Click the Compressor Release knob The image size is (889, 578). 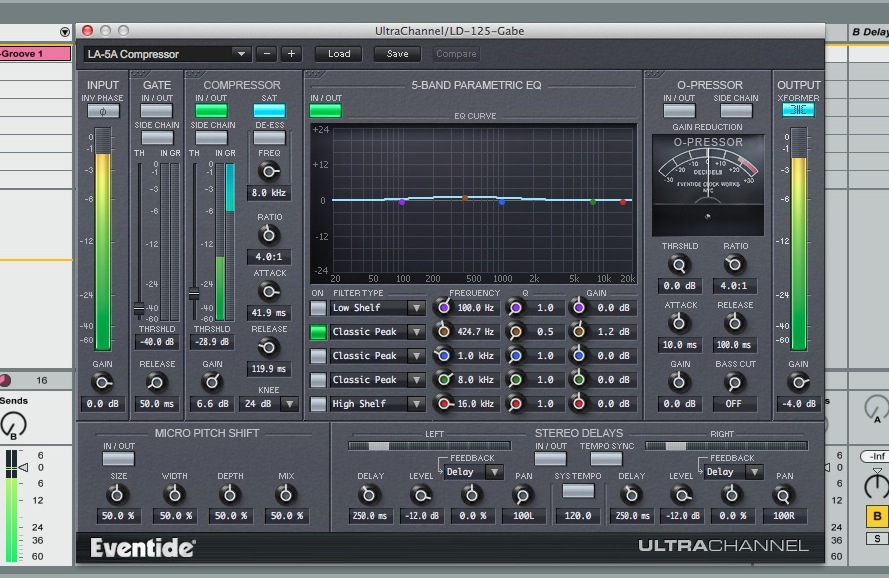[269, 347]
